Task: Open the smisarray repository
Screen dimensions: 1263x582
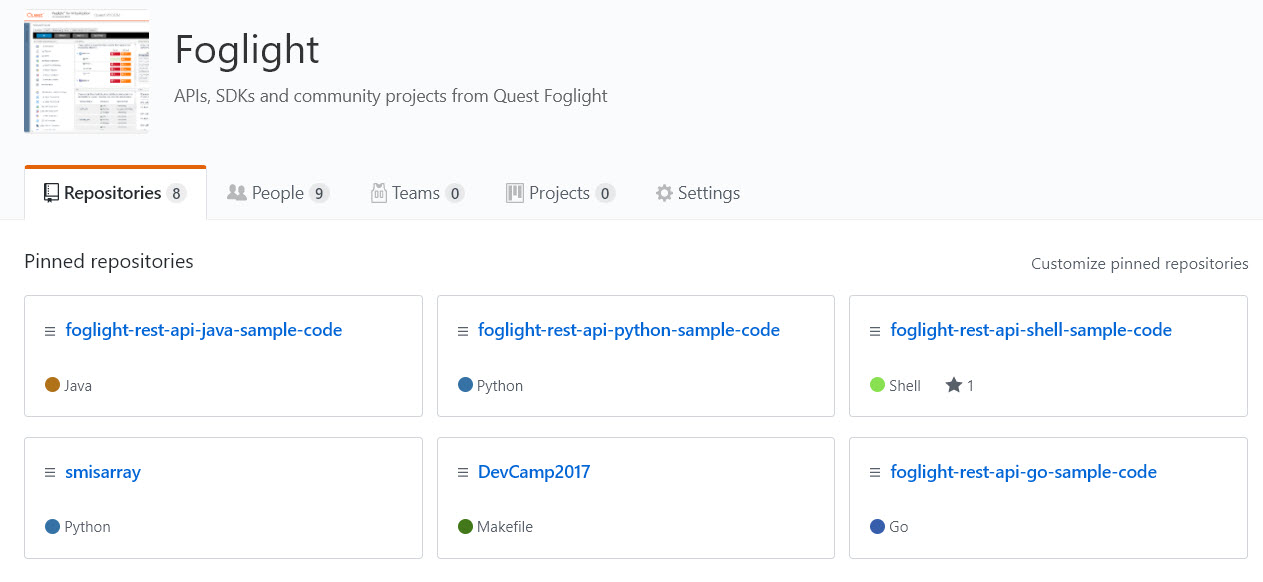Action: tap(103, 472)
